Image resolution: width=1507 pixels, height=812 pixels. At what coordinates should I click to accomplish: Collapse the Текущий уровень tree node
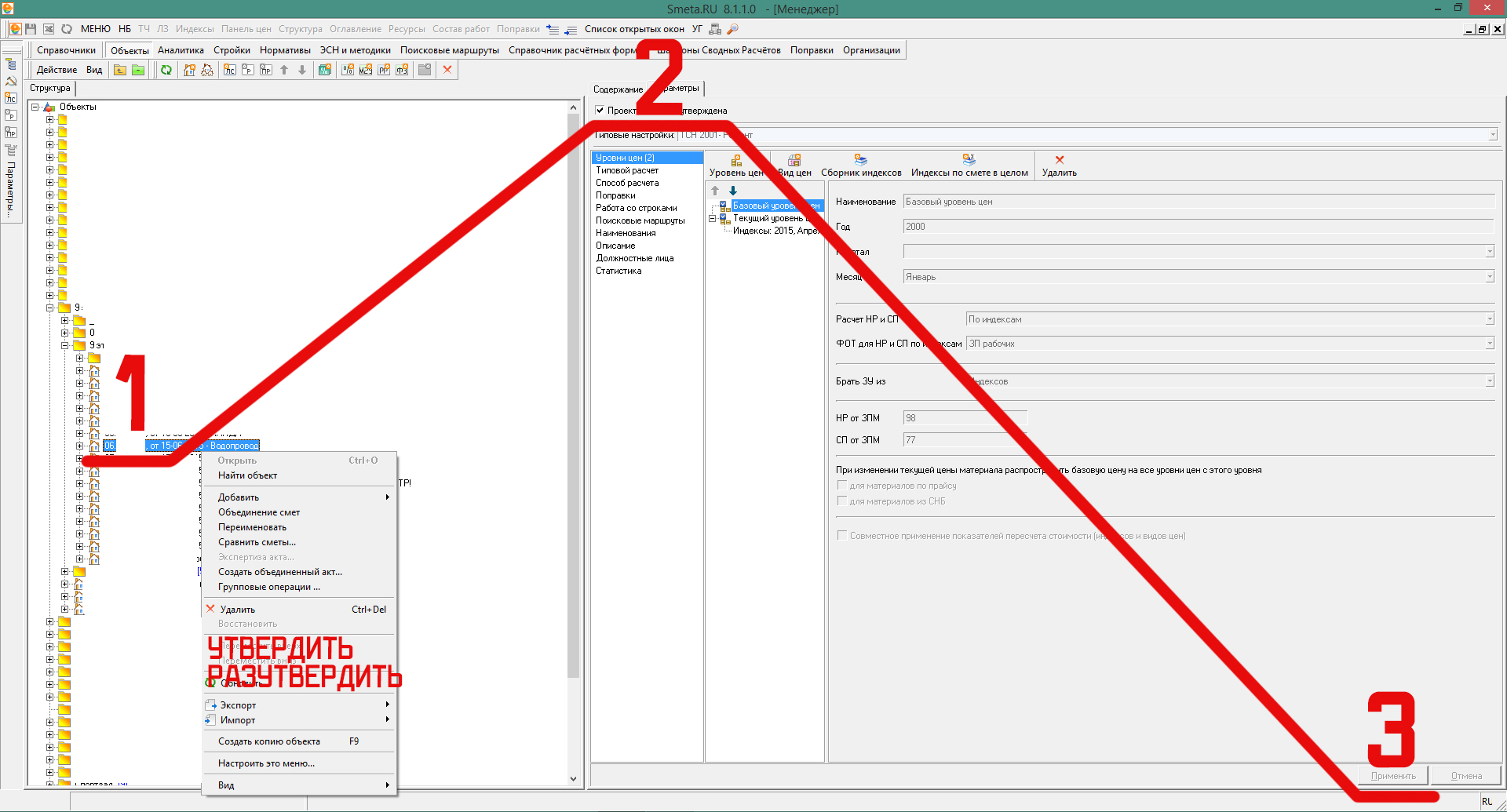[x=713, y=218]
